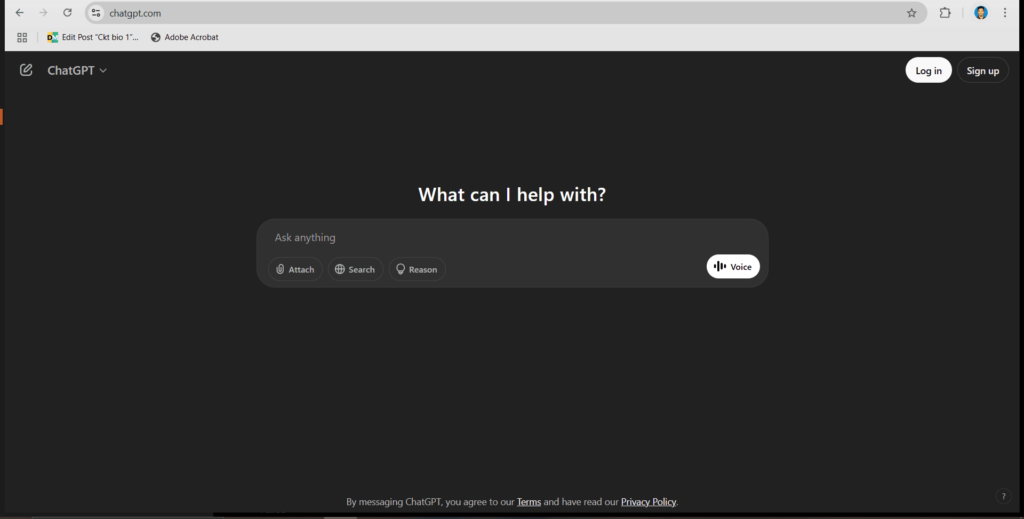
Task: Open site information icon in address bar
Action: pos(96,12)
